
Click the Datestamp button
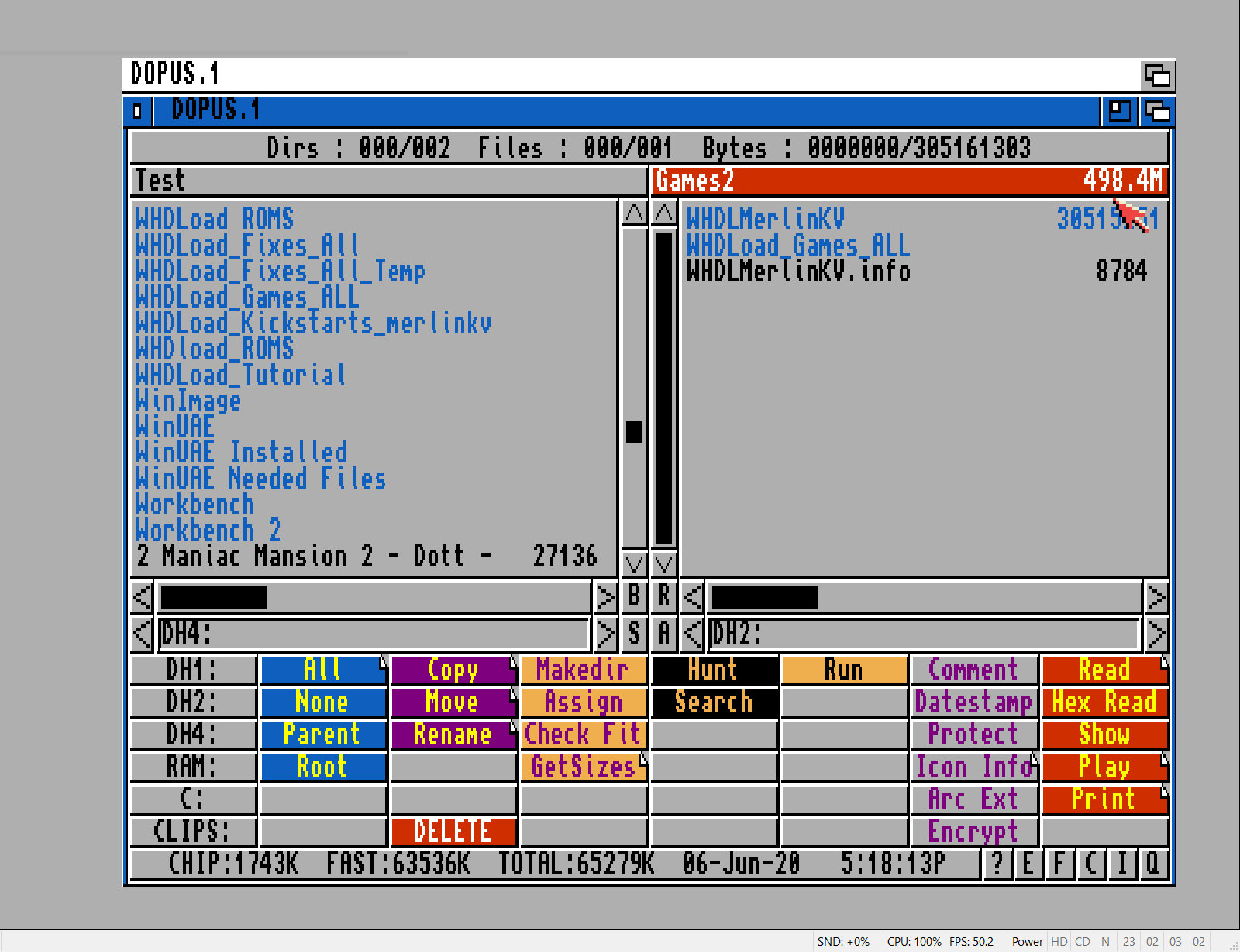pyautogui.click(x=974, y=702)
